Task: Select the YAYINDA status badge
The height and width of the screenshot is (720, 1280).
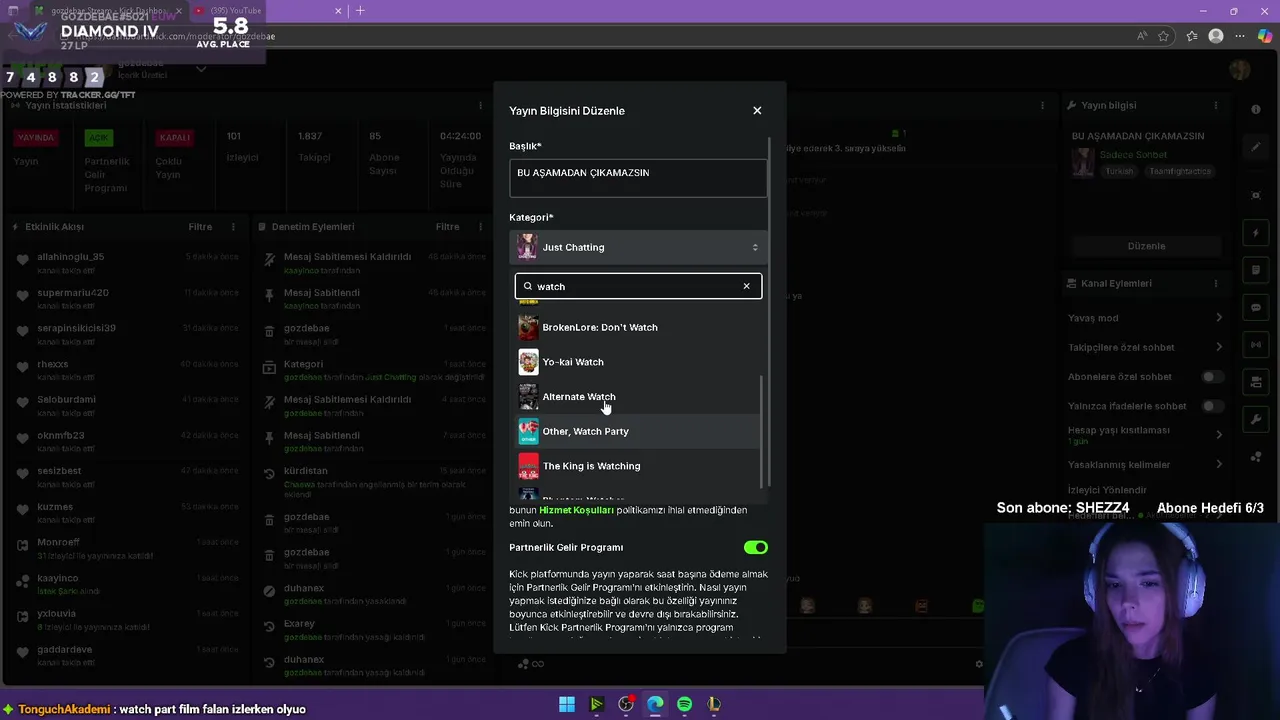Action: [36, 138]
